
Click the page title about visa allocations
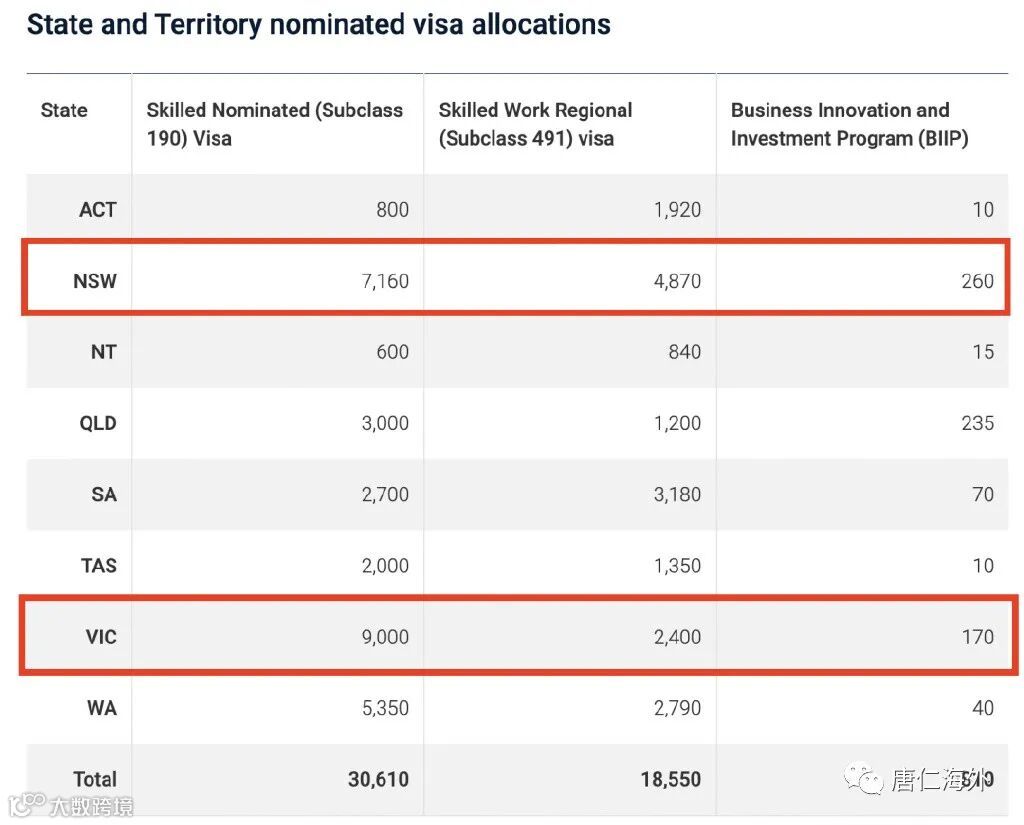(318, 24)
